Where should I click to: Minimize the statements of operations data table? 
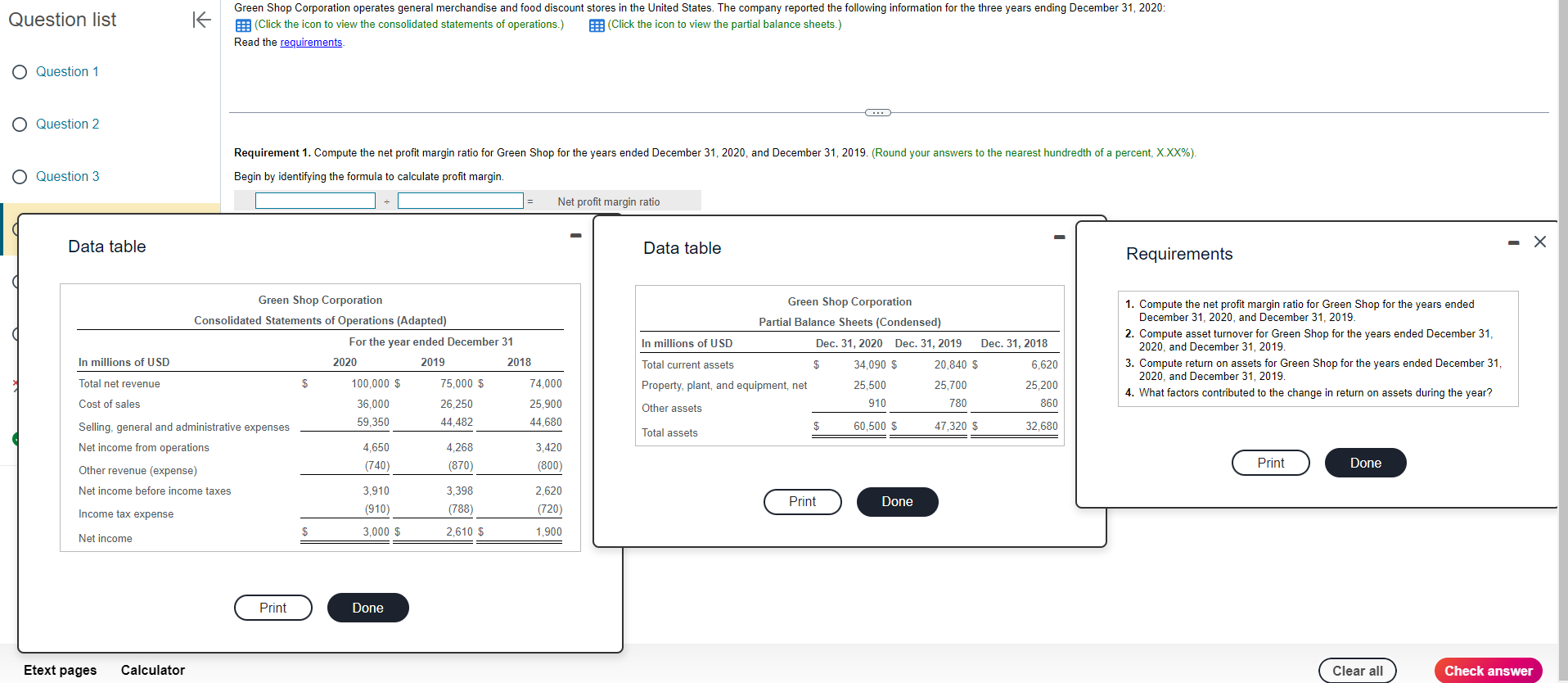(576, 236)
